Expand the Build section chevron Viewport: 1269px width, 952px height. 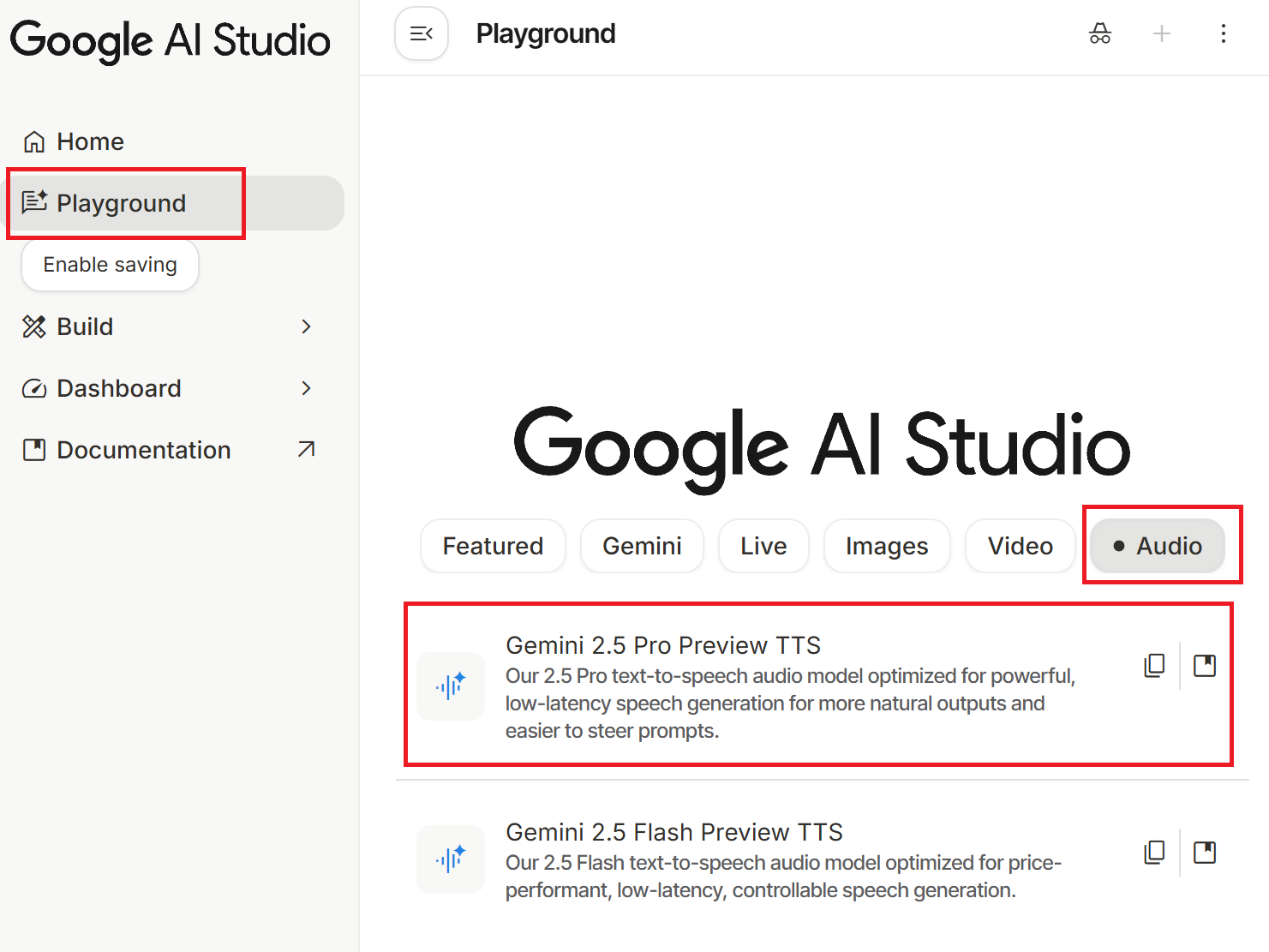pos(306,326)
